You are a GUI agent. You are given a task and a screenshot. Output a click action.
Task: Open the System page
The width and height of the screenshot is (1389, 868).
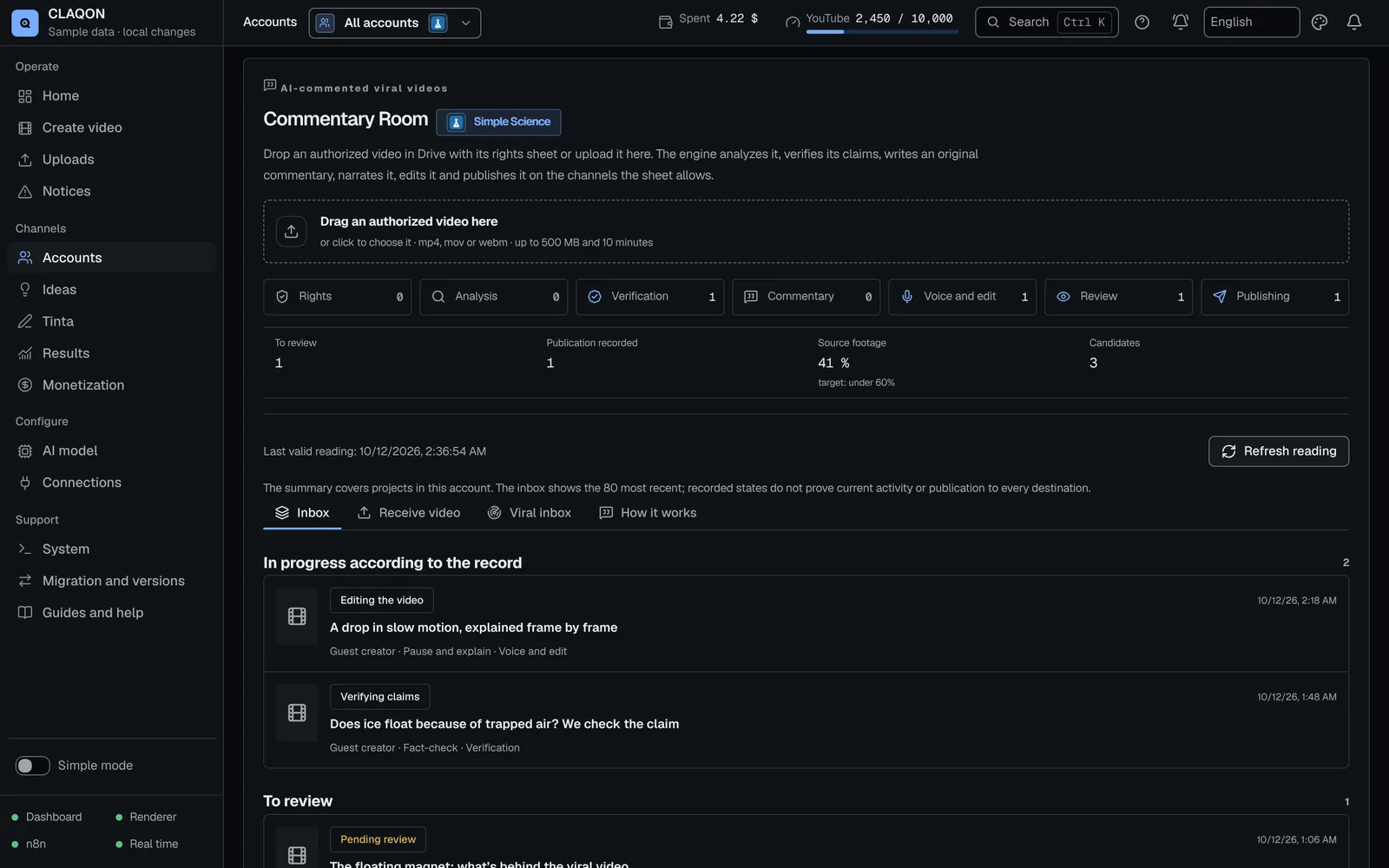pos(111,549)
